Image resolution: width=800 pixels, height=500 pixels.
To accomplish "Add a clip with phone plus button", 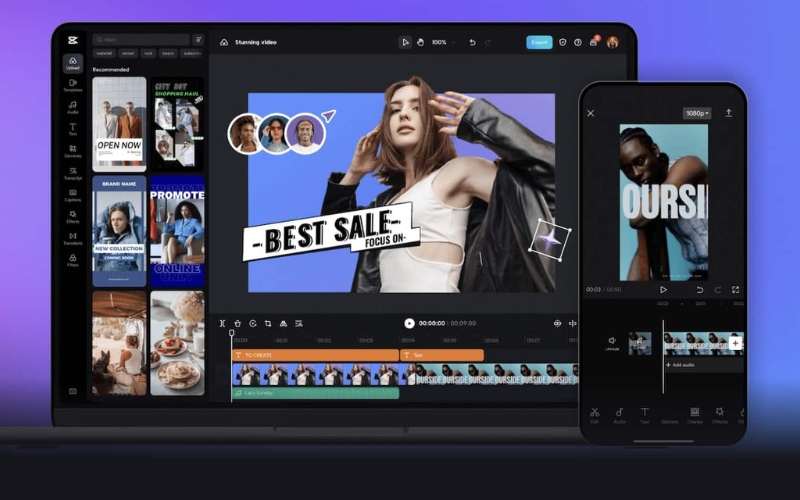I will pyautogui.click(x=735, y=343).
